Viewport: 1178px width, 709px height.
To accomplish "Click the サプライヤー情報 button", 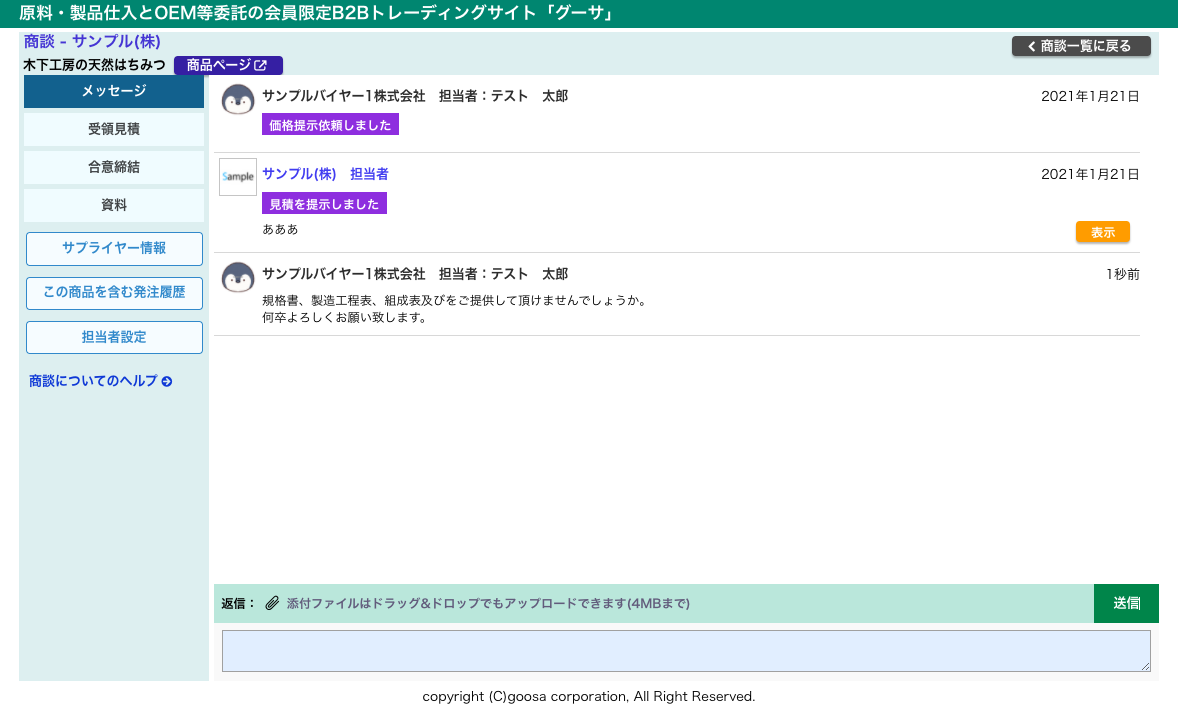I will click(x=114, y=248).
